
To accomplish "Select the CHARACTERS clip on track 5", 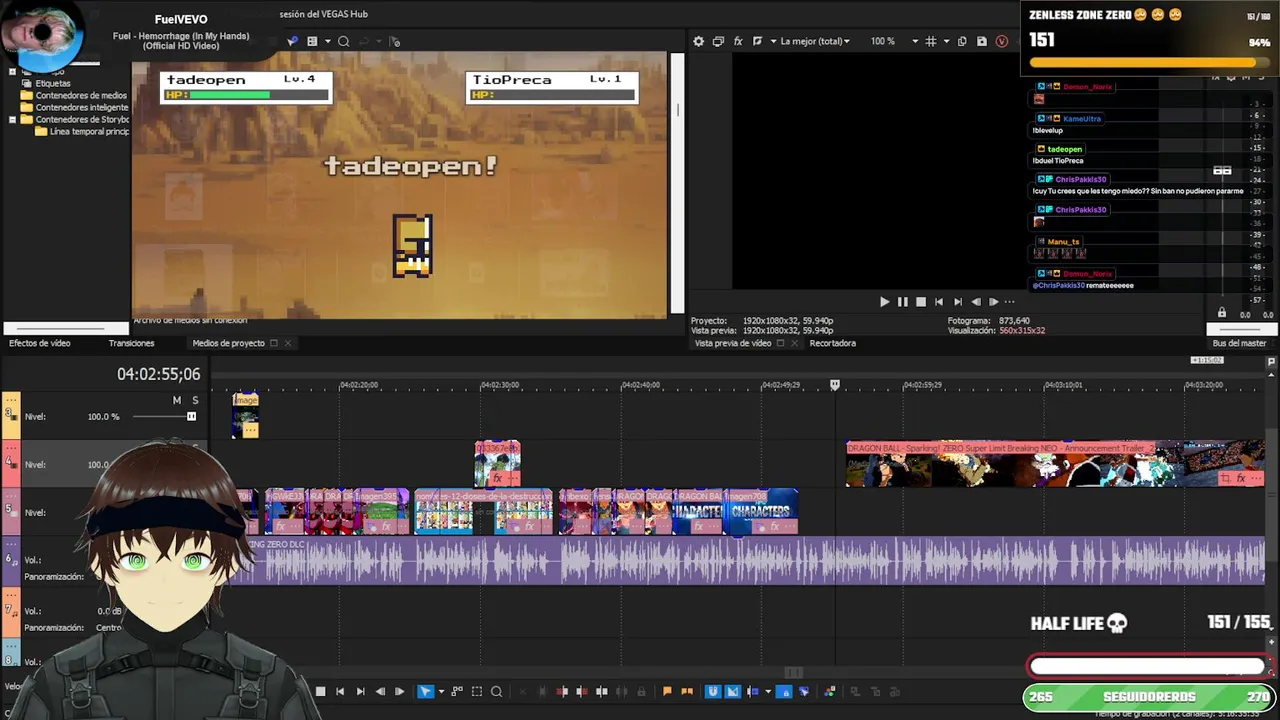I will [763, 511].
